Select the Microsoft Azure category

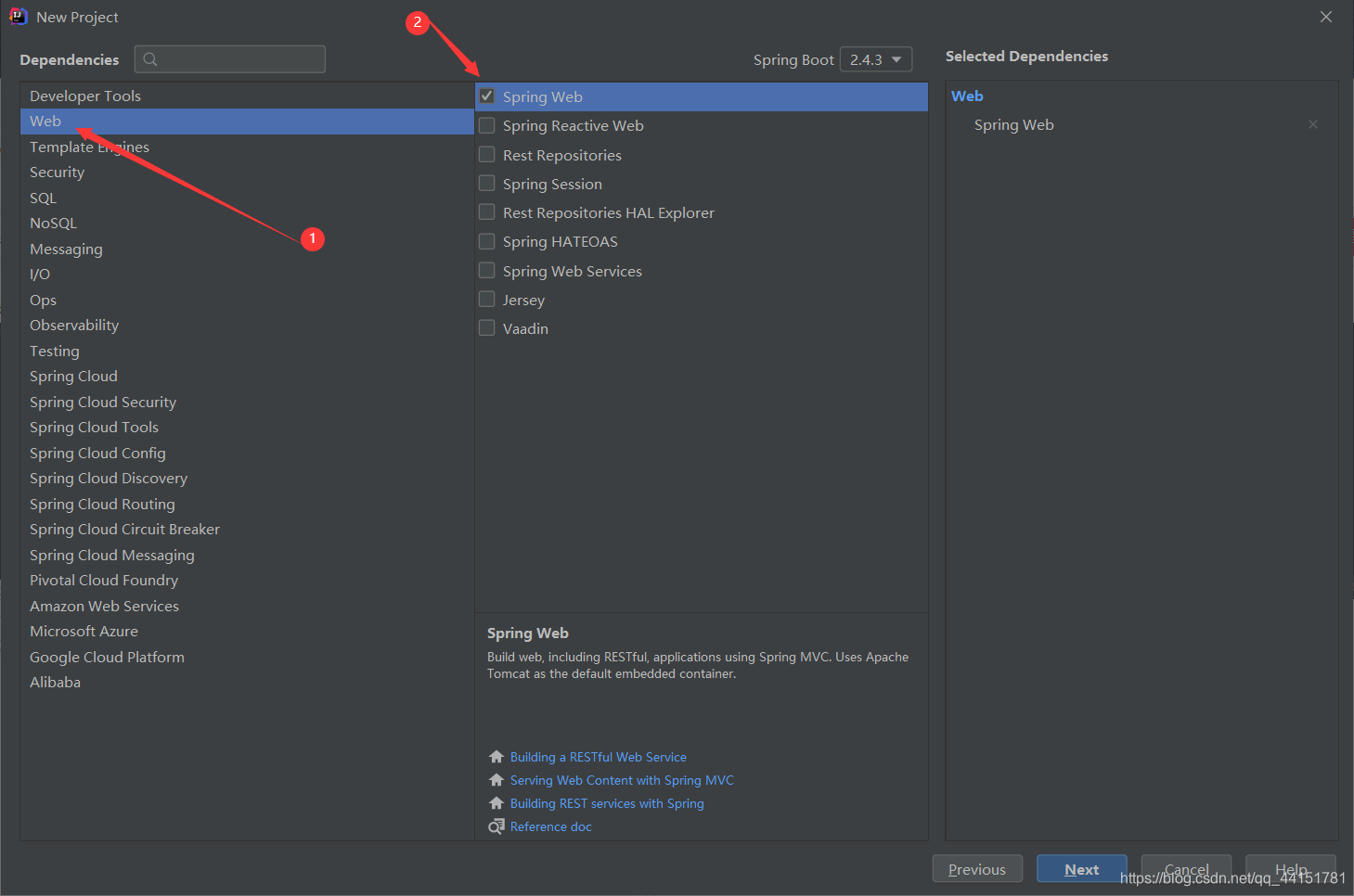click(x=247, y=632)
